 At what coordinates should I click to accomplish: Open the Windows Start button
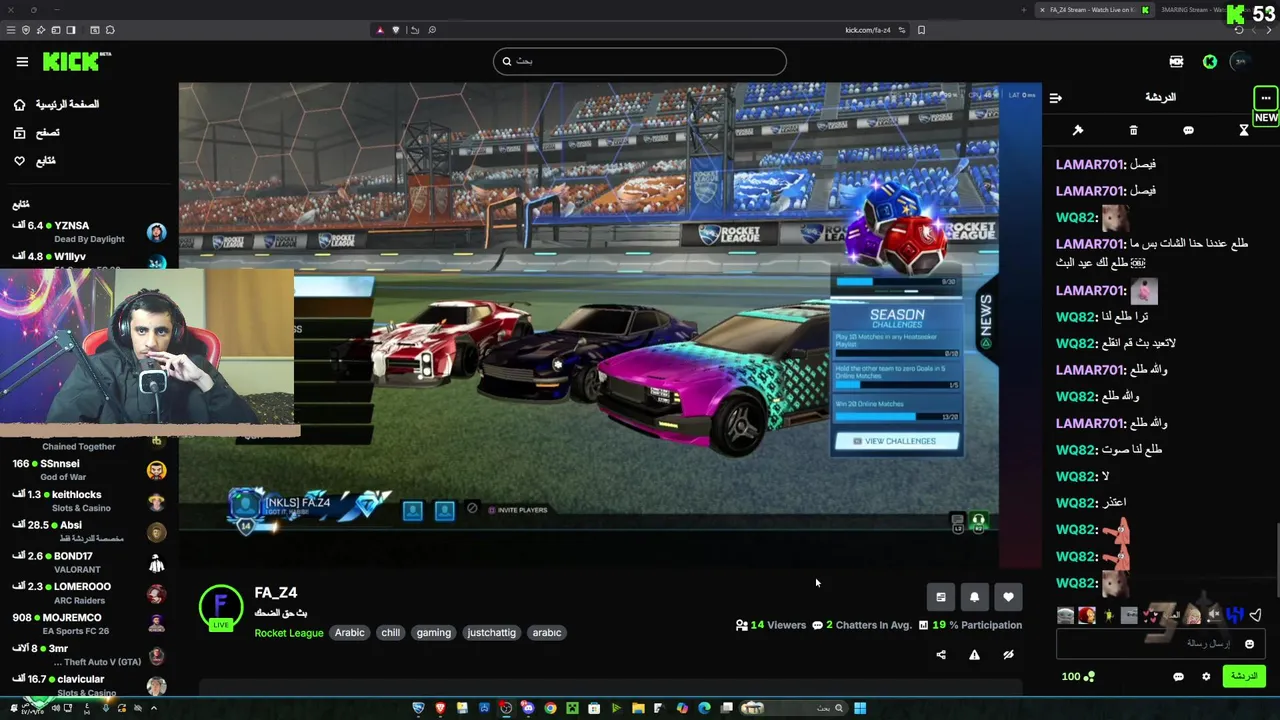(860, 708)
